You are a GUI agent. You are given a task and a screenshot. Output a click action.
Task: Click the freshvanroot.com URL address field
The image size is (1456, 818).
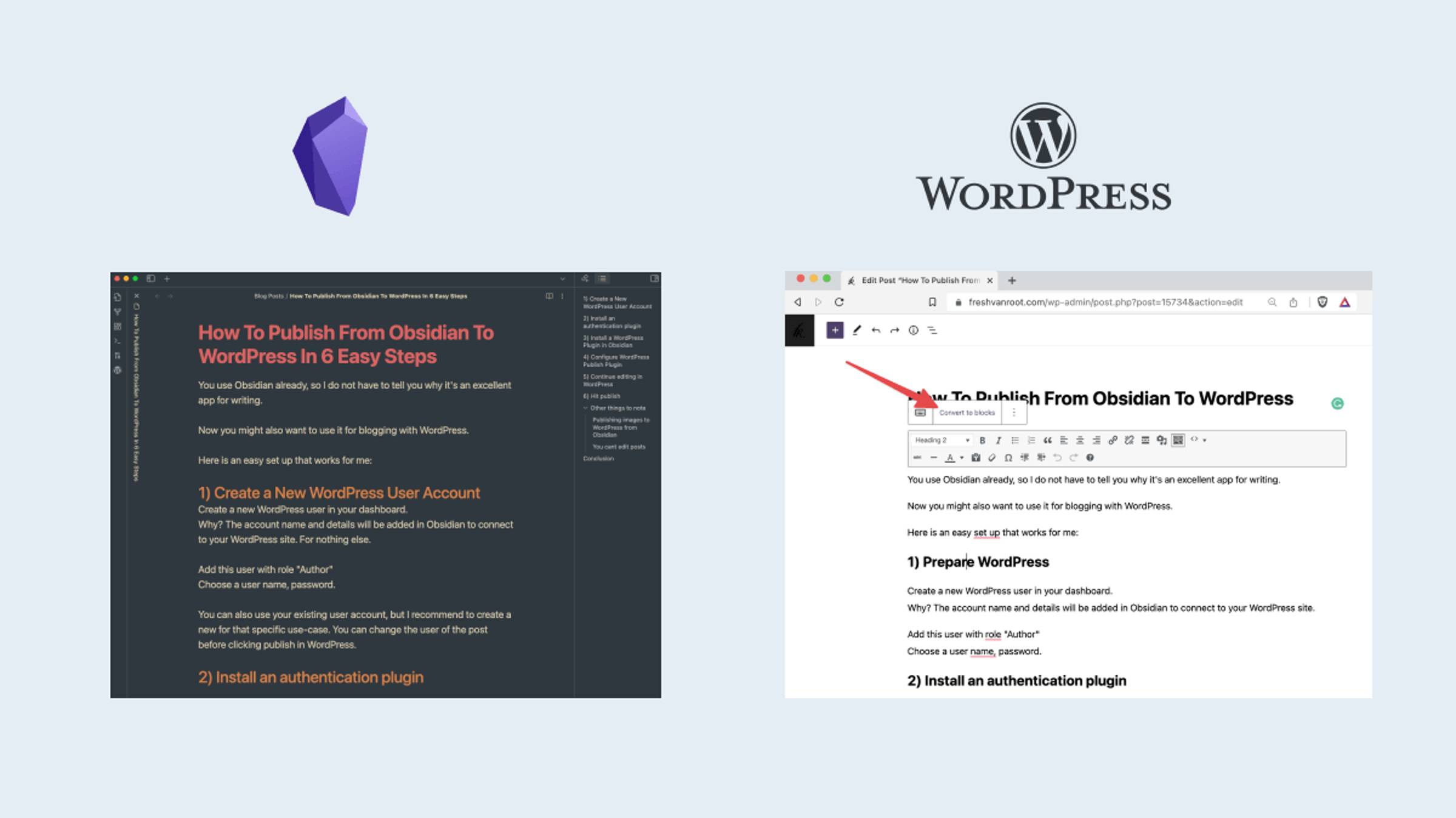tap(1105, 302)
